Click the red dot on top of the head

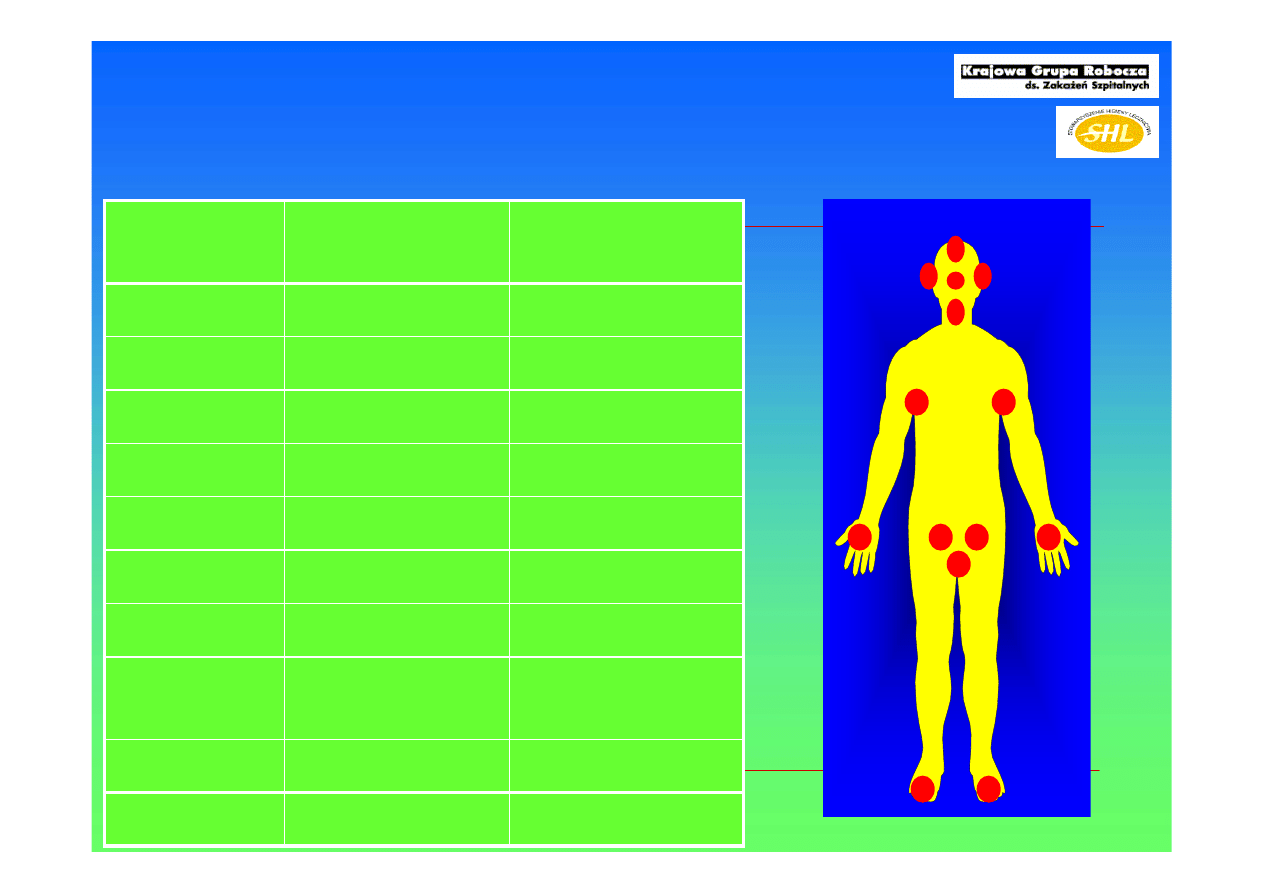coord(955,248)
